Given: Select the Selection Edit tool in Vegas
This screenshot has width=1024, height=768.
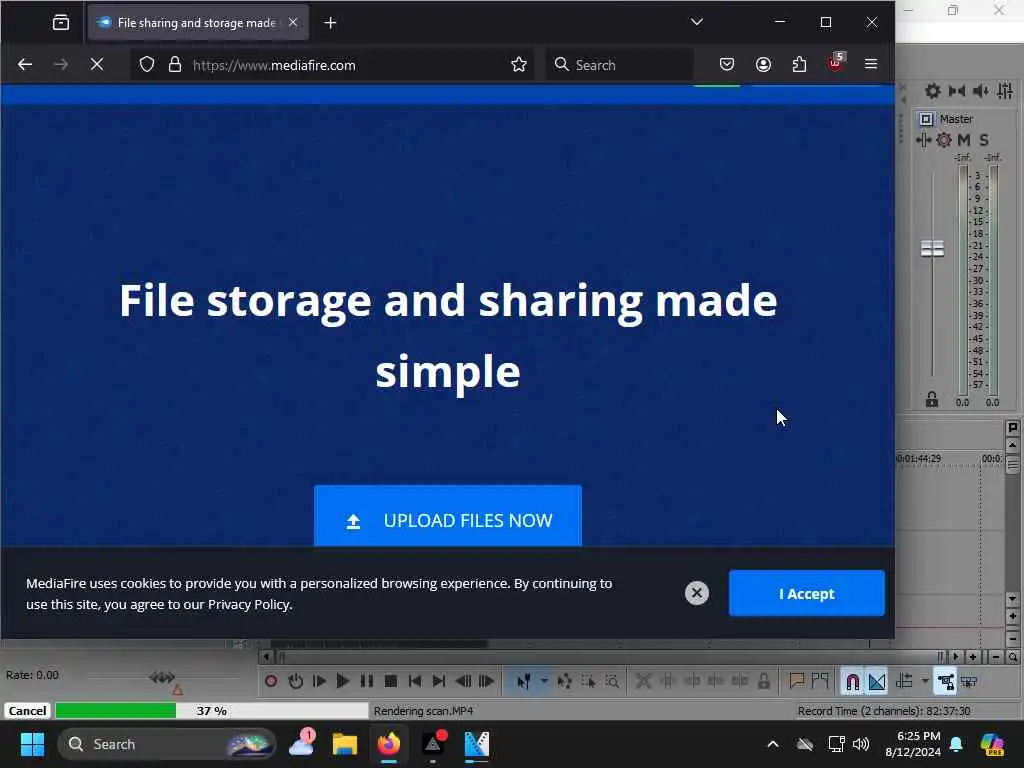Looking at the screenshot, I should (x=588, y=682).
